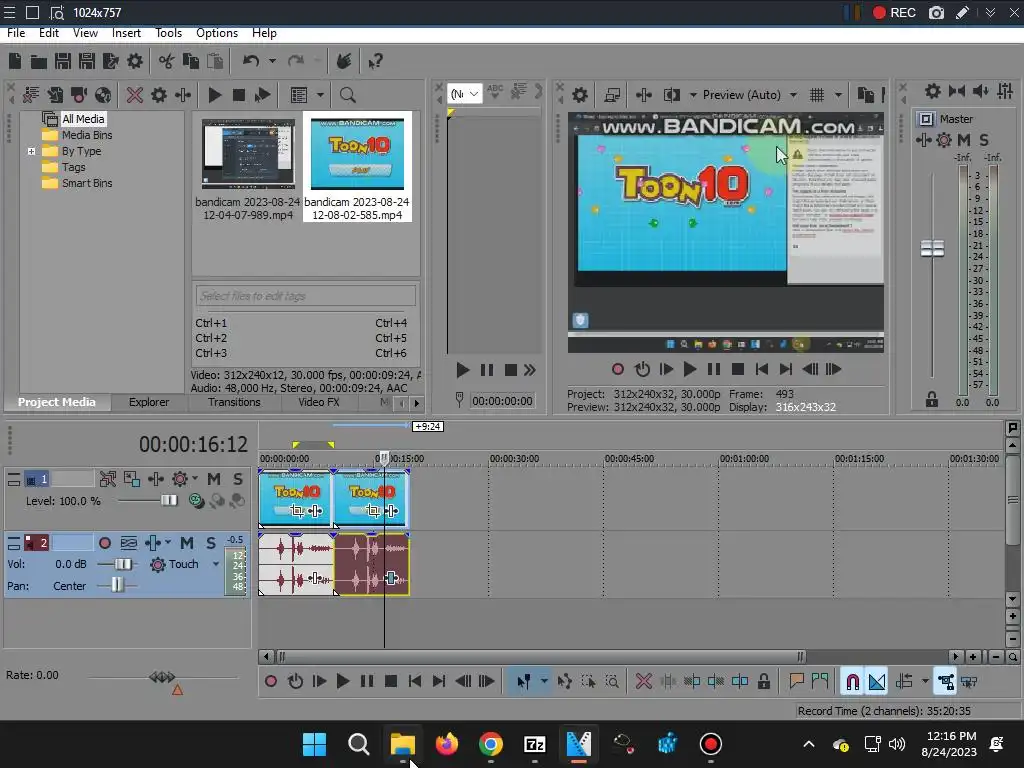Play timeline from transport bar
Image resolution: width=1024 pixels, height=768 pixels.
point(343,682)
